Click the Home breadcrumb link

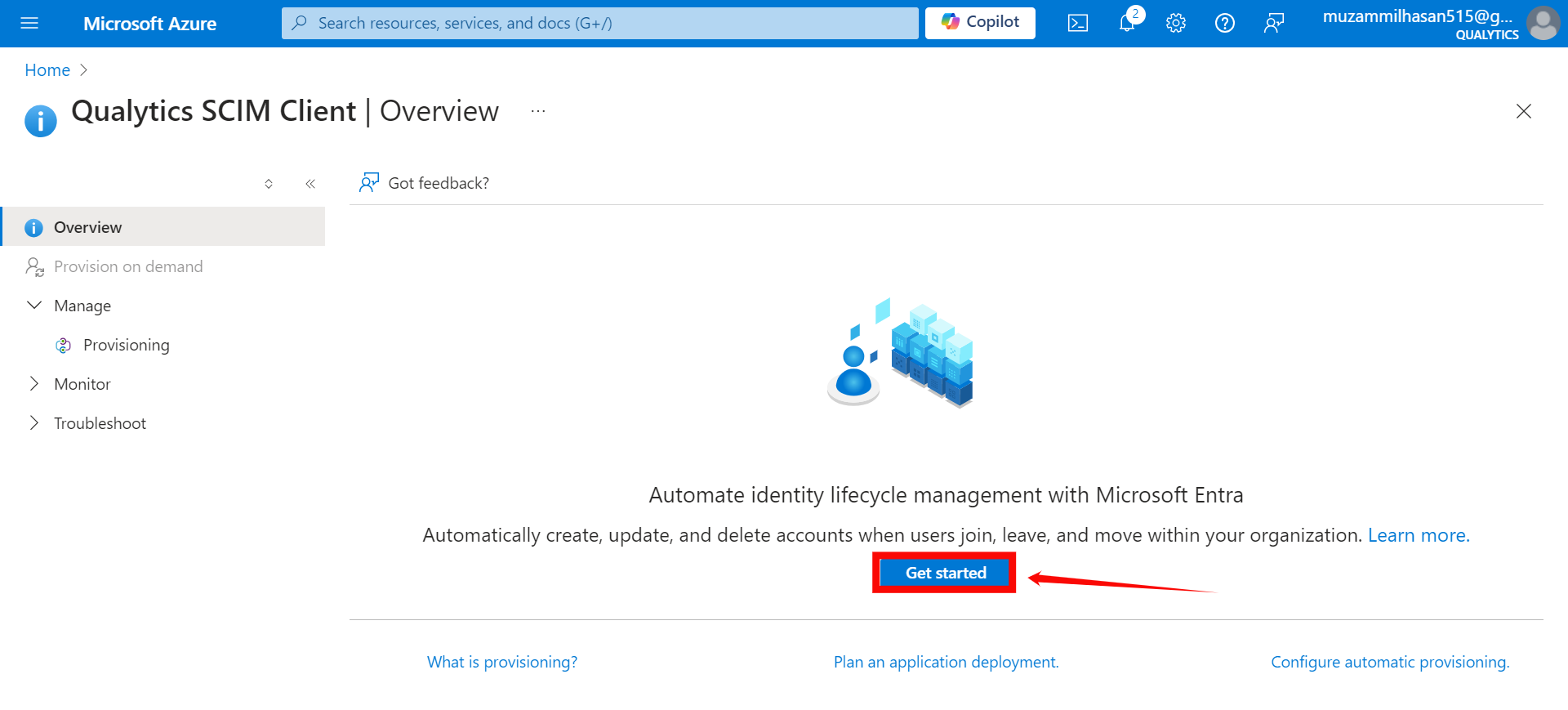pyautogui.click(x=47, y=70)
